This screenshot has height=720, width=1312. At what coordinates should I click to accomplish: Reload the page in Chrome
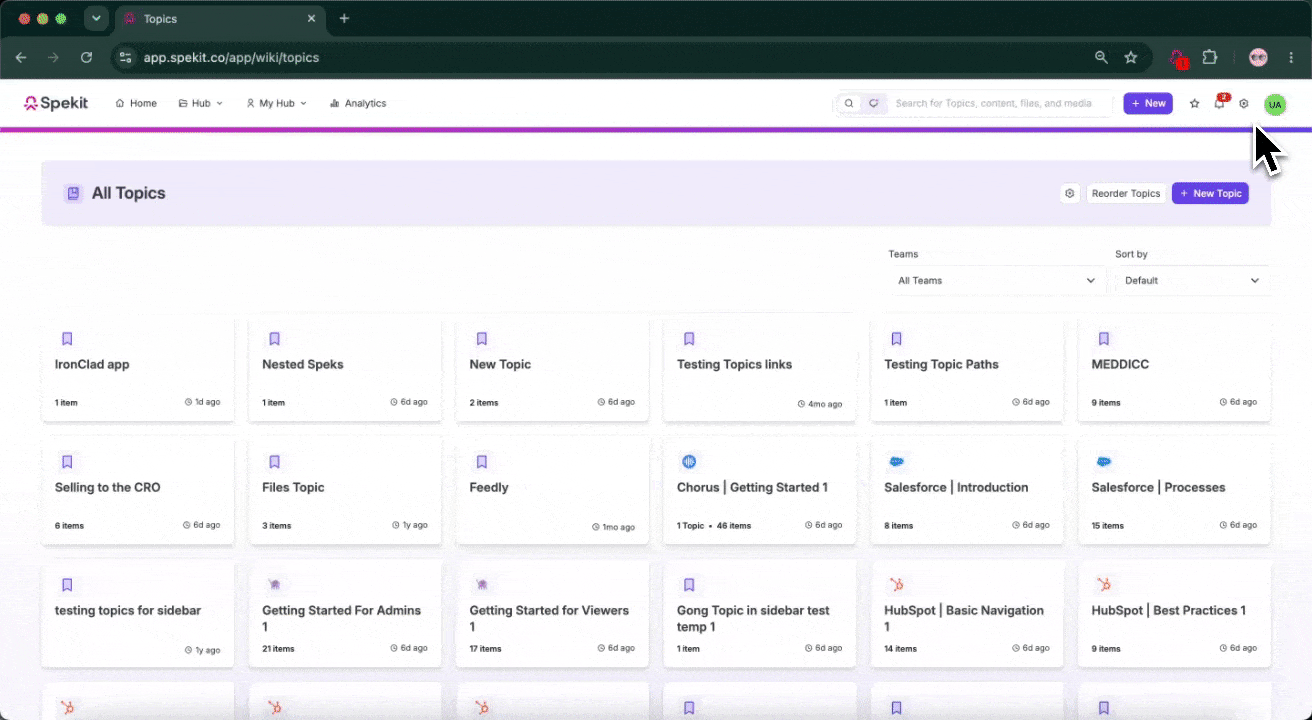click(x=86, y=58)
